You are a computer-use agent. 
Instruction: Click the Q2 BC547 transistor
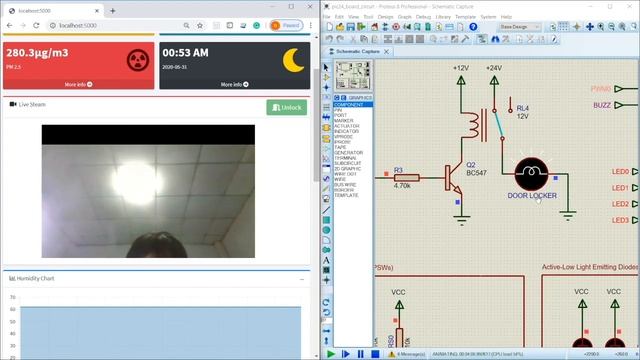click(x=452, y=179)
